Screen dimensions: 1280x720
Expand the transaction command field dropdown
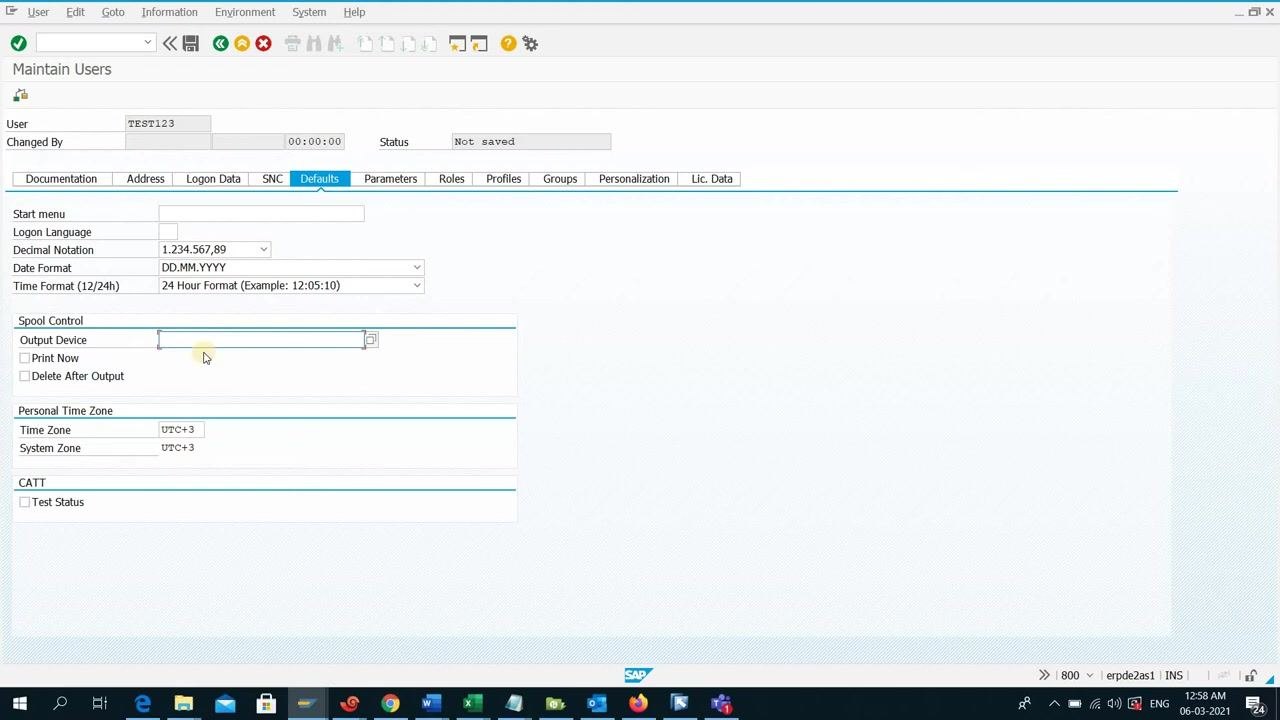148,42
